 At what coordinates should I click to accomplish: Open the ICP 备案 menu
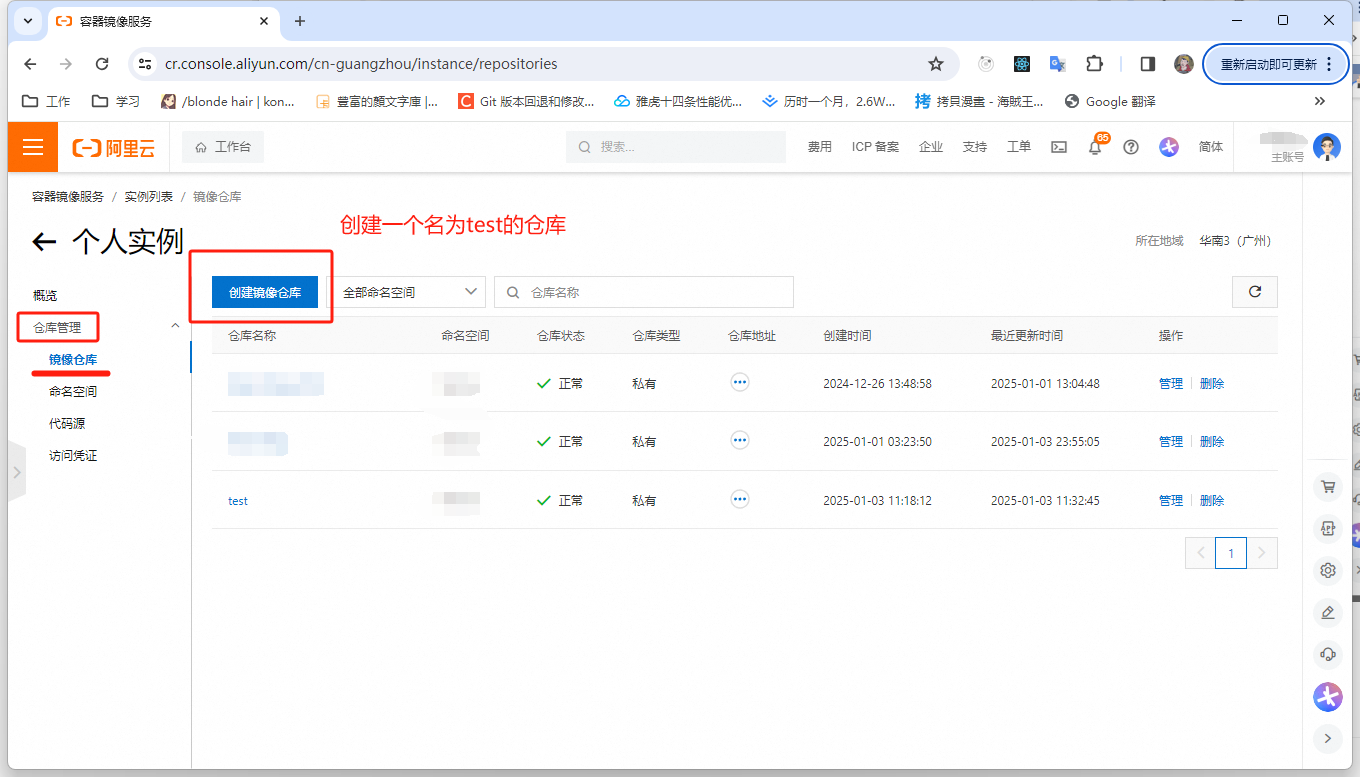coord(875,147)
